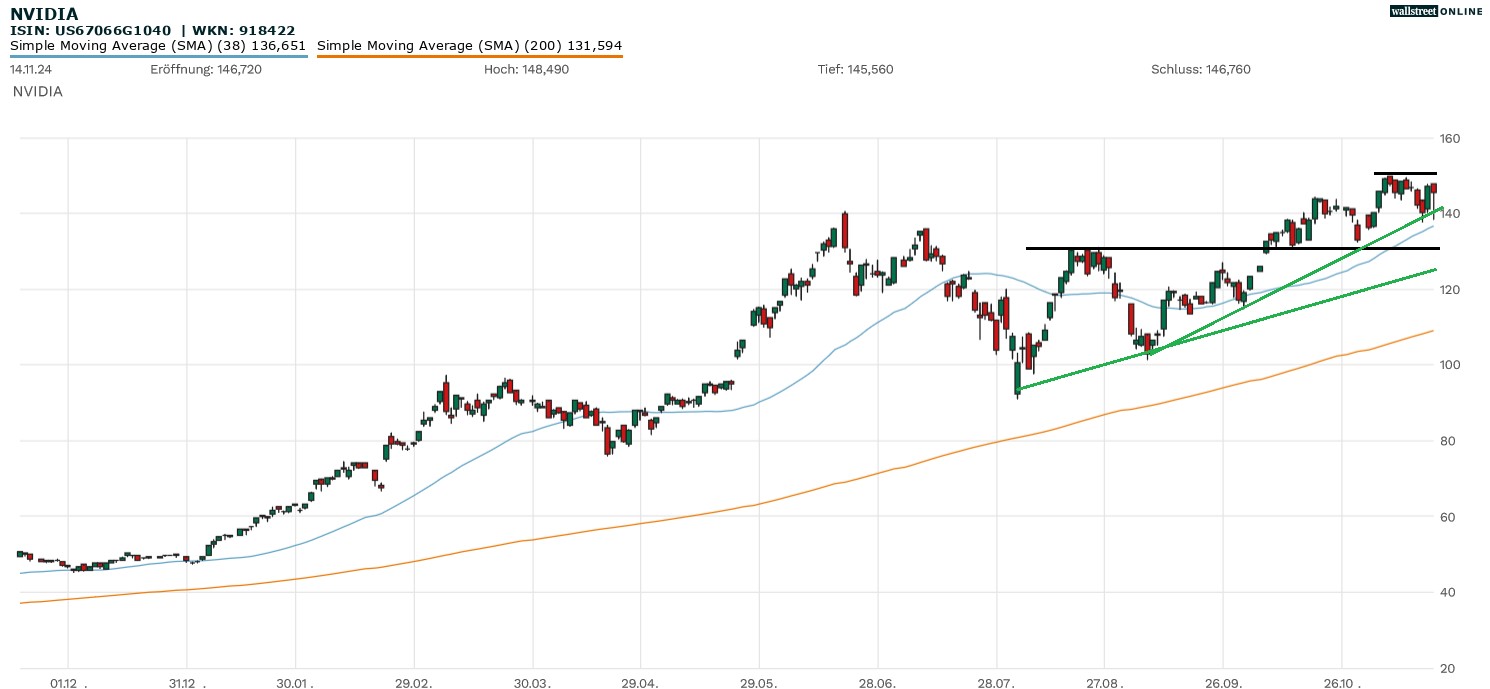Select the ISIN US67066G1040 text

[x=91, y=31]
